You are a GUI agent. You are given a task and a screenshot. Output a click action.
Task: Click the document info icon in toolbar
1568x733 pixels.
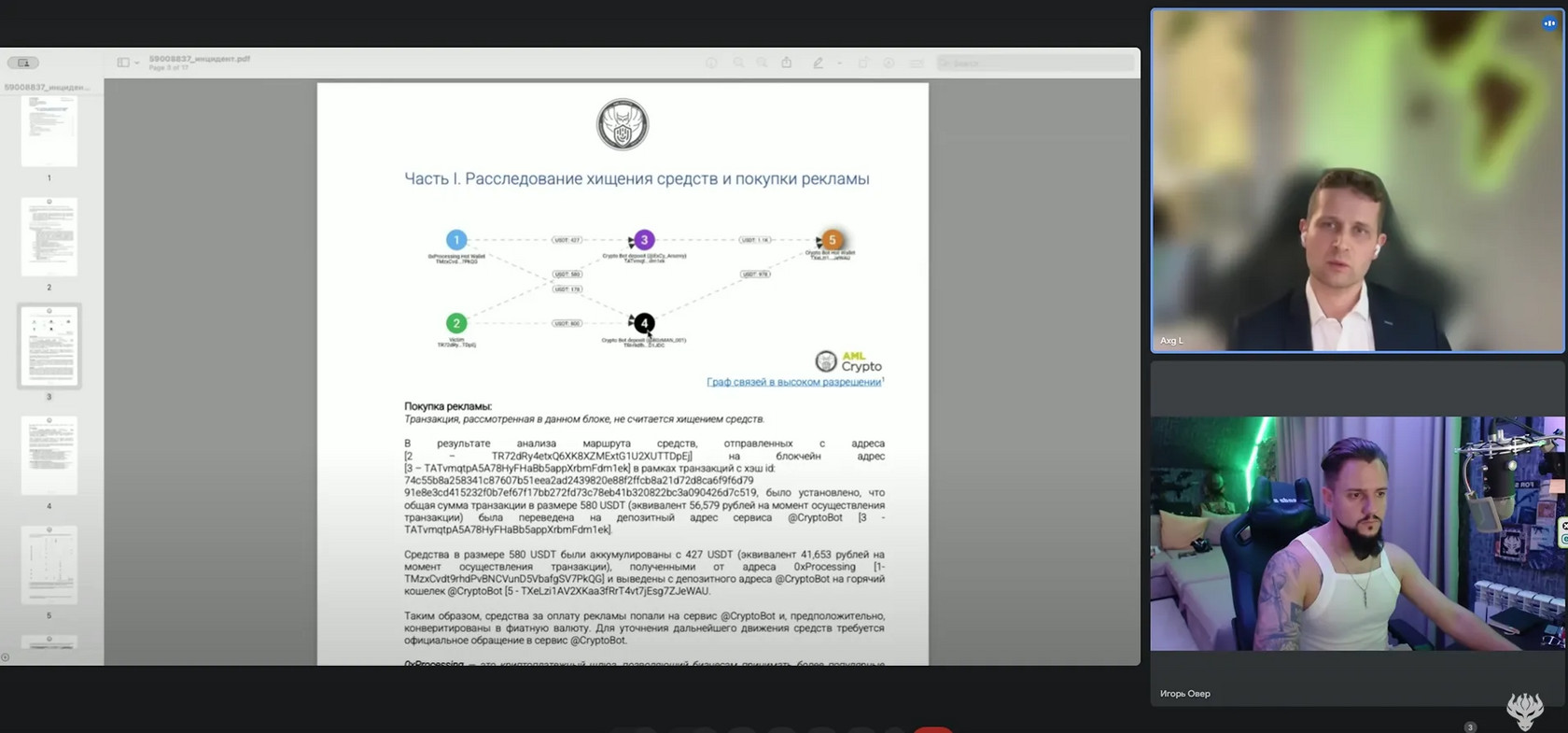coord(711,63)
